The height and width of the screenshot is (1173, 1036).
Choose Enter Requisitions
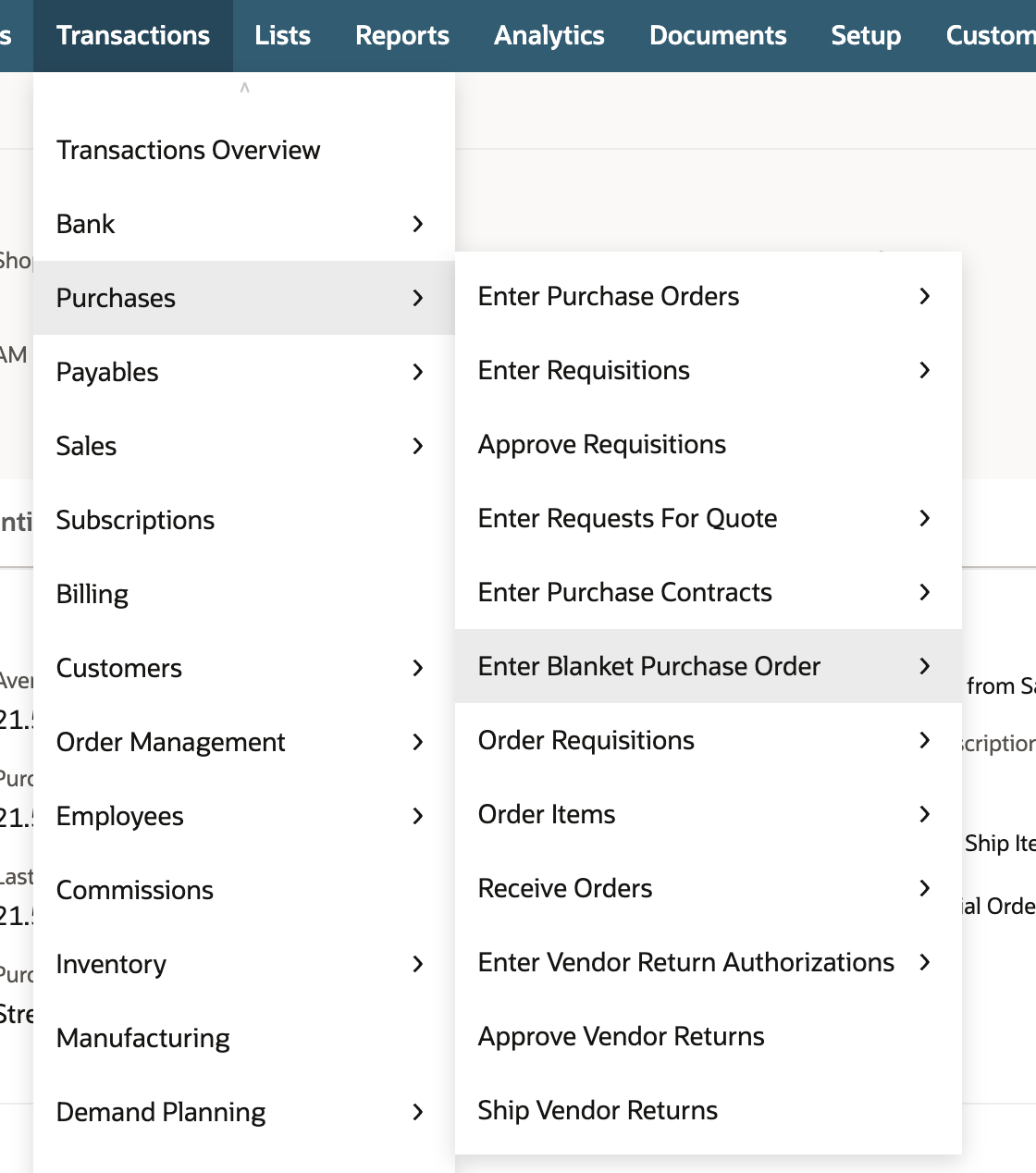pyautogui.click(x=709, y=370)
